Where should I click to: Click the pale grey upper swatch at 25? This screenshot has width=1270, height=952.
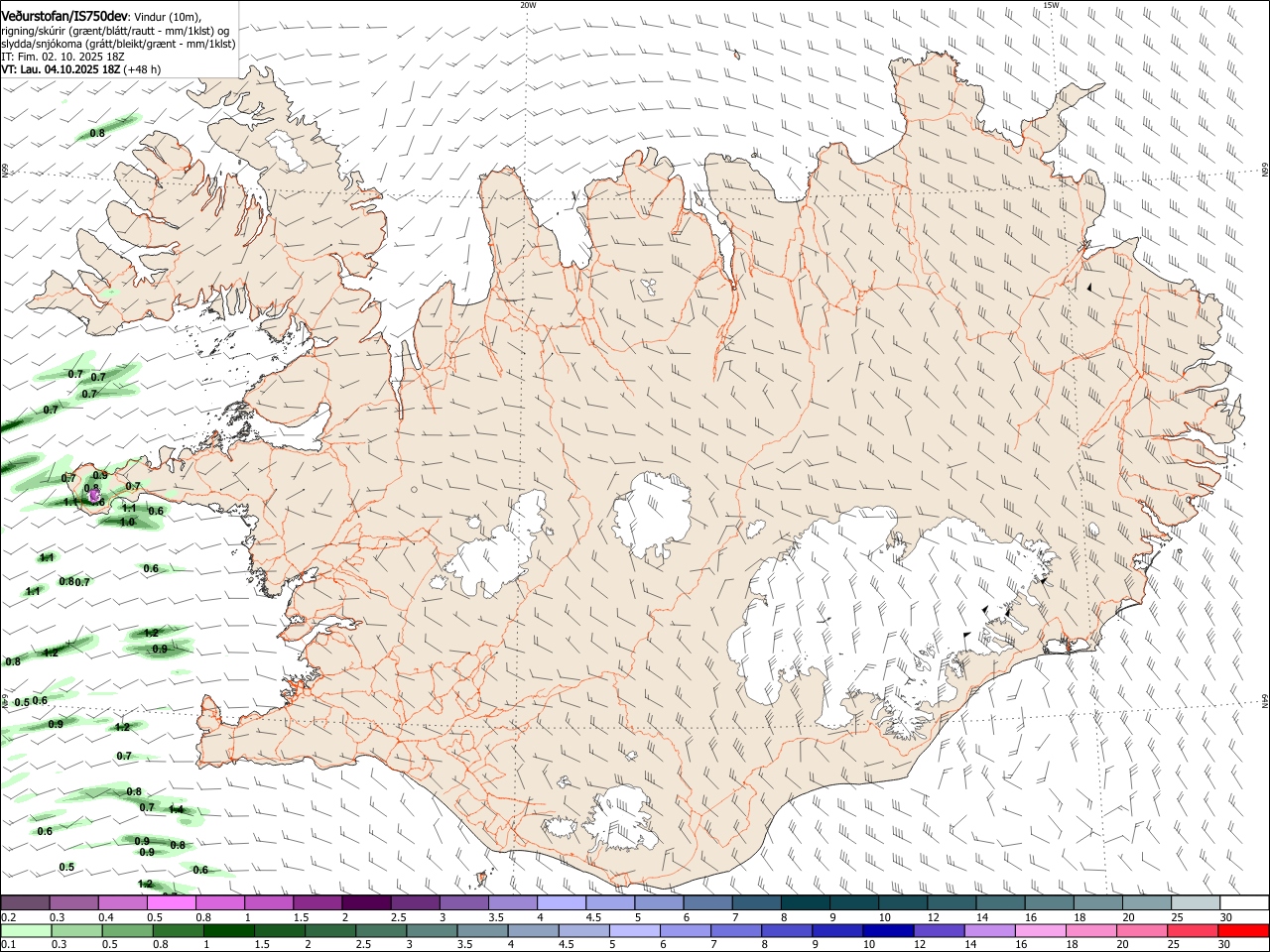click(1195, 902)
